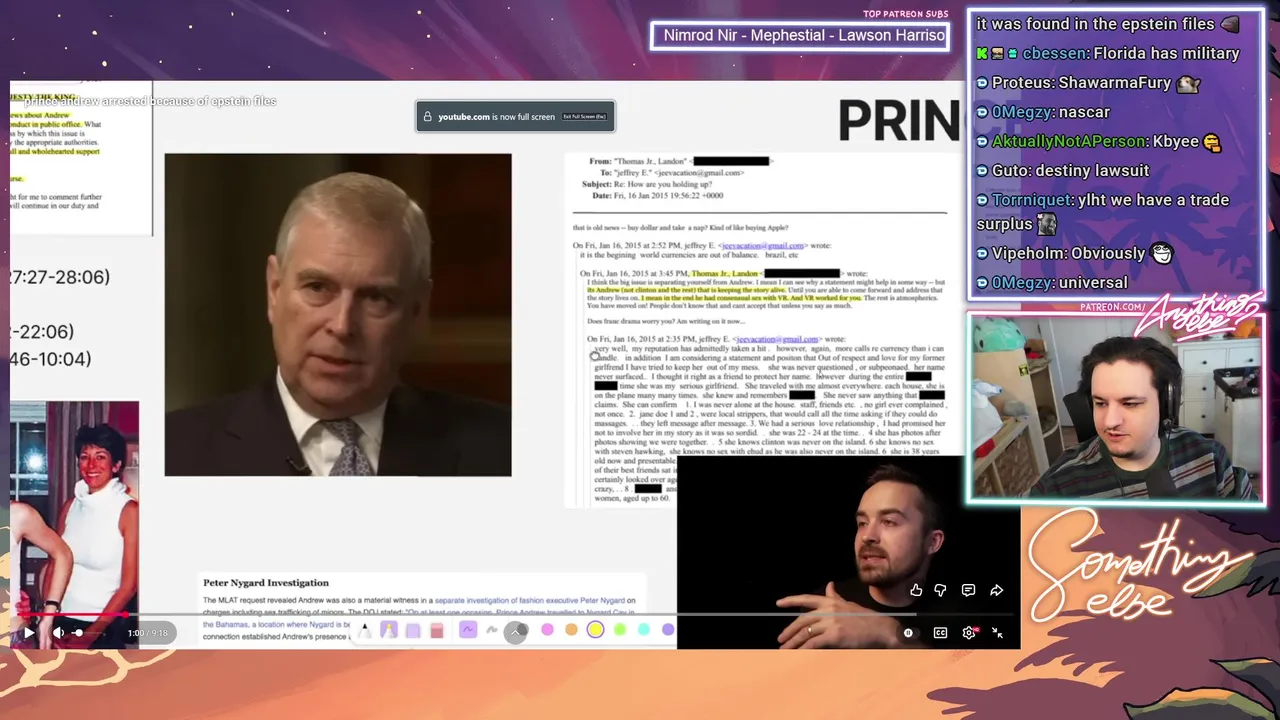
Task: Click the 'Peter Nygard Investigation' heading
Action: click(266, 582)
